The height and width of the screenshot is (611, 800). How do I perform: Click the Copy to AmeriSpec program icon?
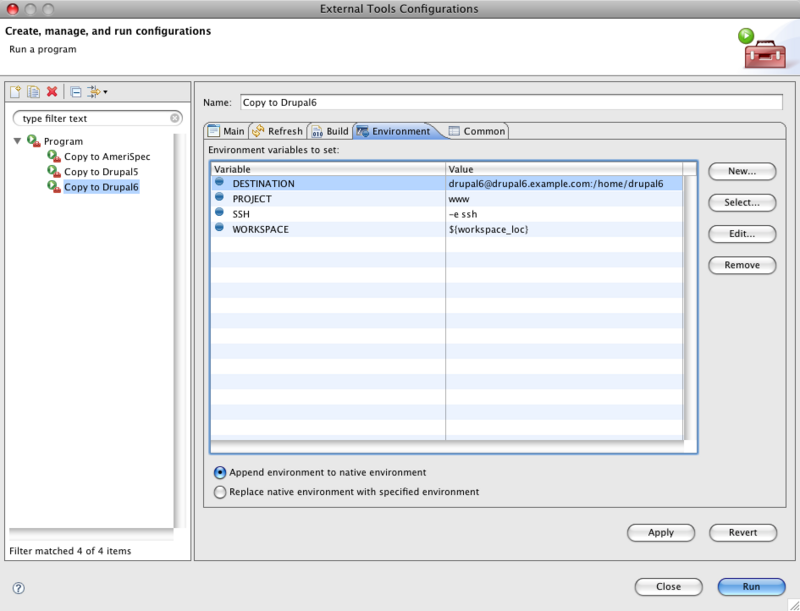[54, 157]
